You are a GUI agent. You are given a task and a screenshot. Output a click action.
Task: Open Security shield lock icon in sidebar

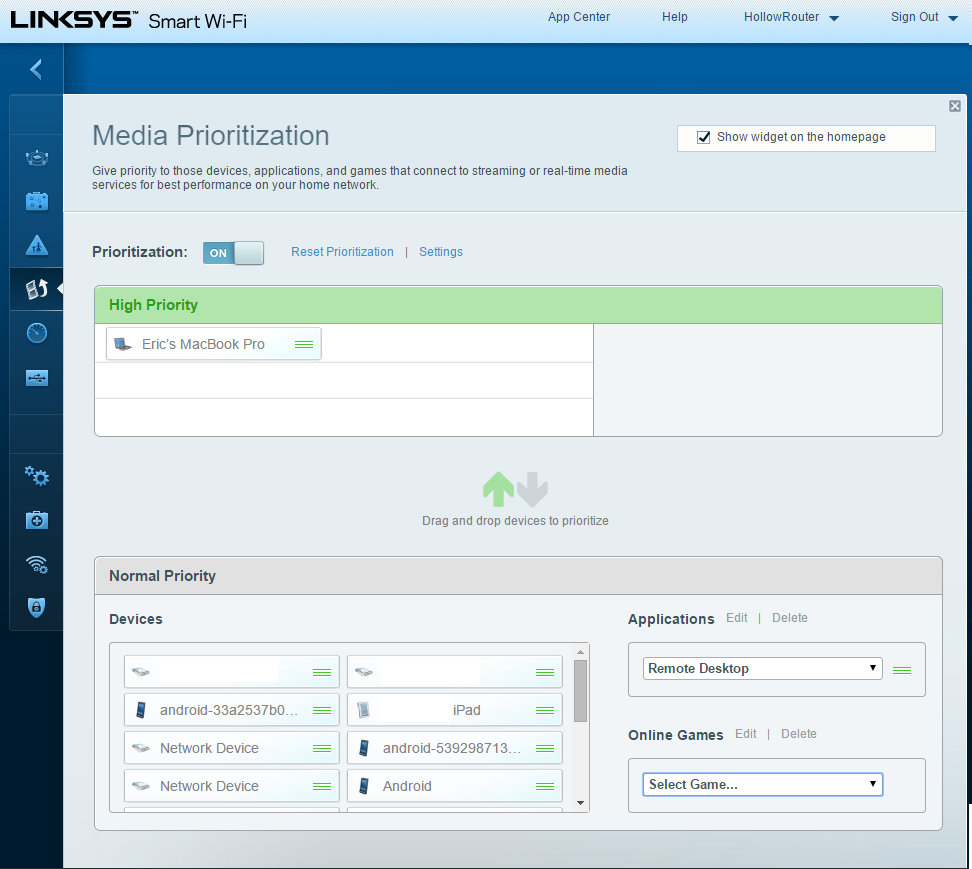pos(37,607)
